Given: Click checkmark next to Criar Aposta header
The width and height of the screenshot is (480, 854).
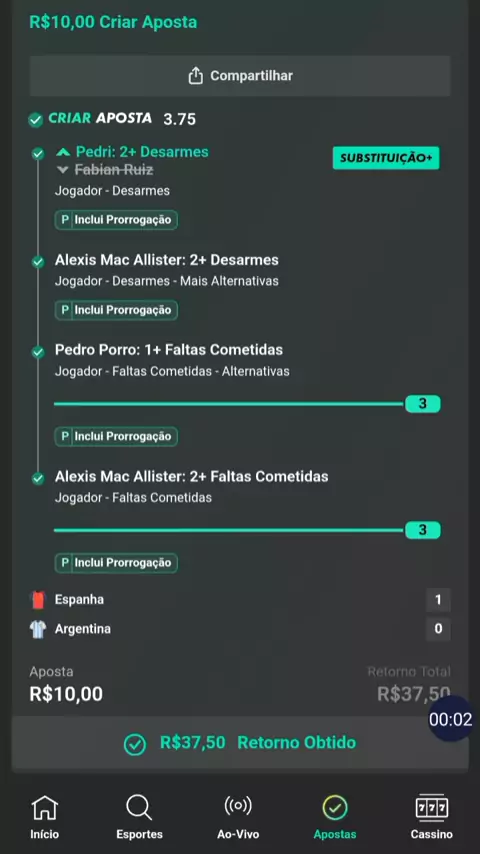Looking at the screenshot, I should coord(35,120).
